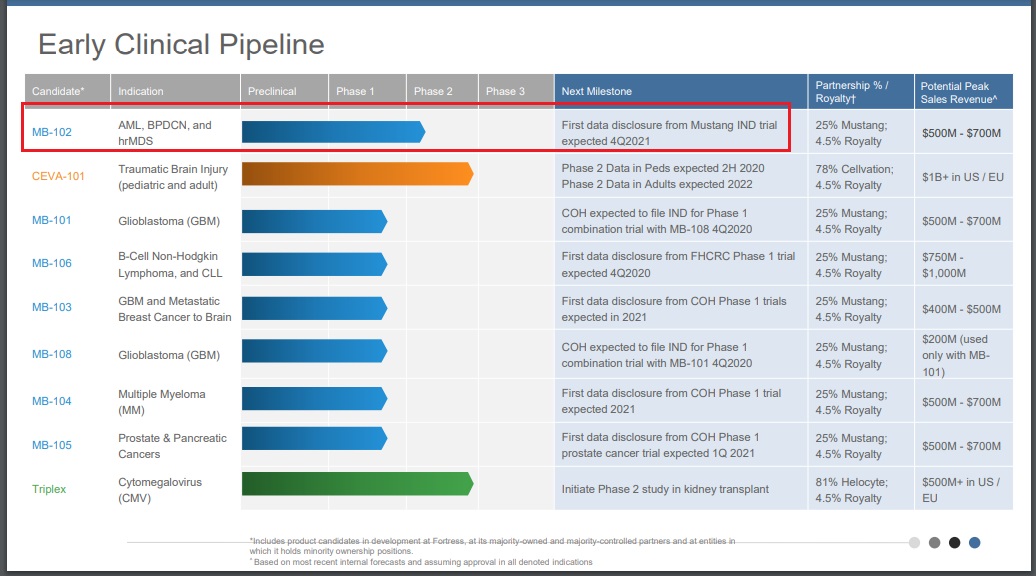Click the Triplex candidate name
The height and width of the screenshot is (580, 1036).
click(x=49, y=489)
